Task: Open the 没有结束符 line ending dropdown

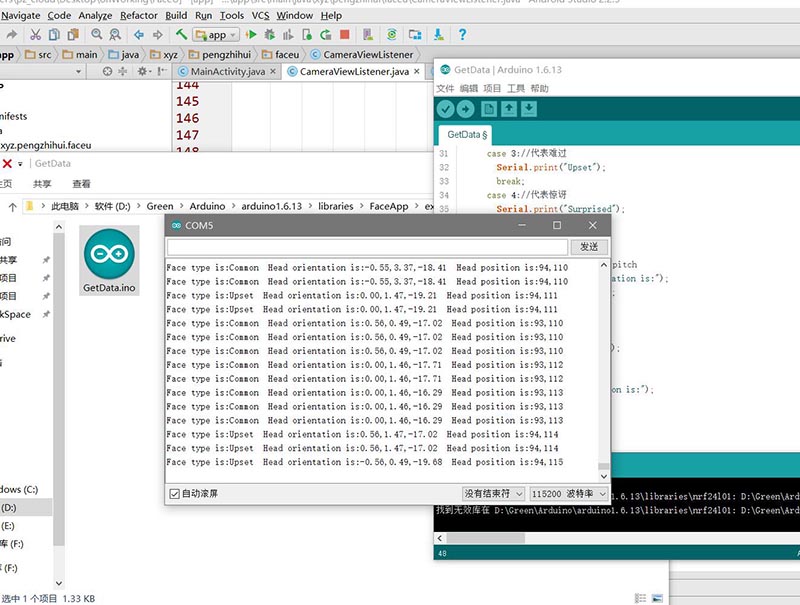Action: point(493,494)
